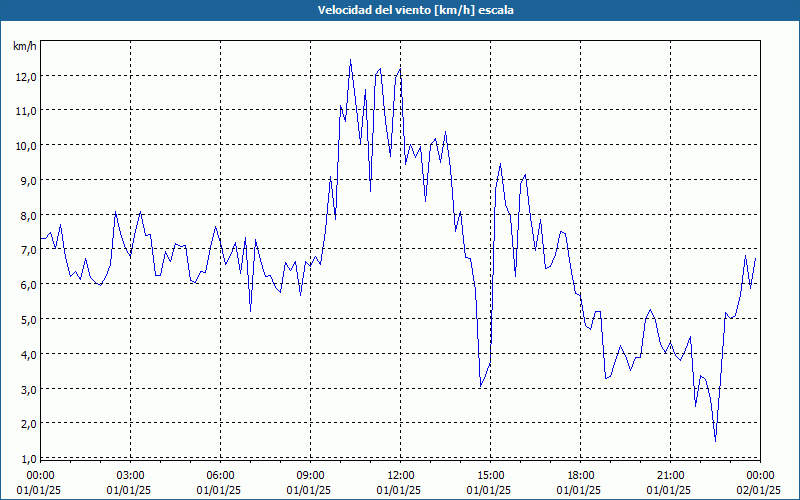Image resolution: width=800 pixels, height=500 pixels.
Task: Click the '12,0' y-axis label
Action: tap(26, 77)
